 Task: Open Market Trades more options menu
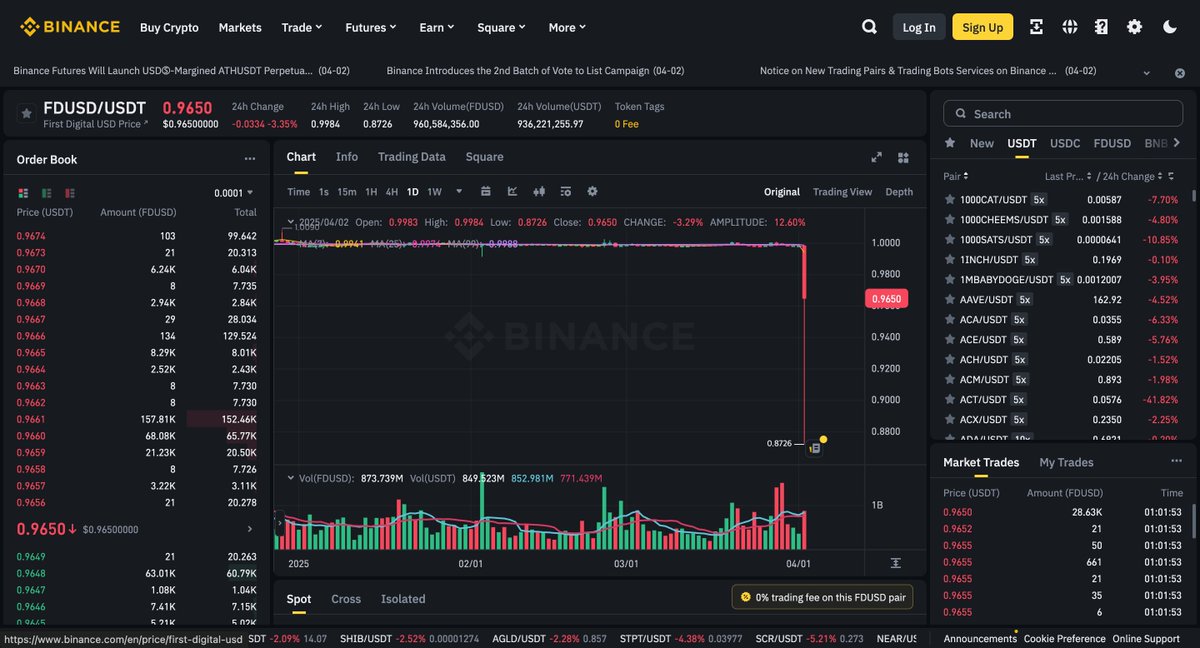point(1177,461)
